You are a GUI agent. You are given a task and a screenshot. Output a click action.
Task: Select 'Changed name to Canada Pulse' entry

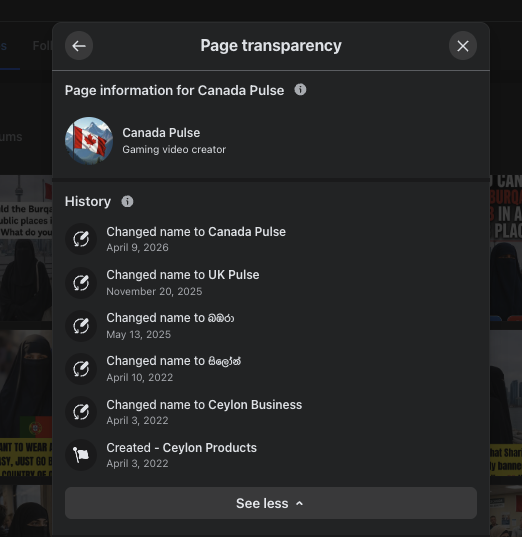pyautogui.click(x=196, y=232)
